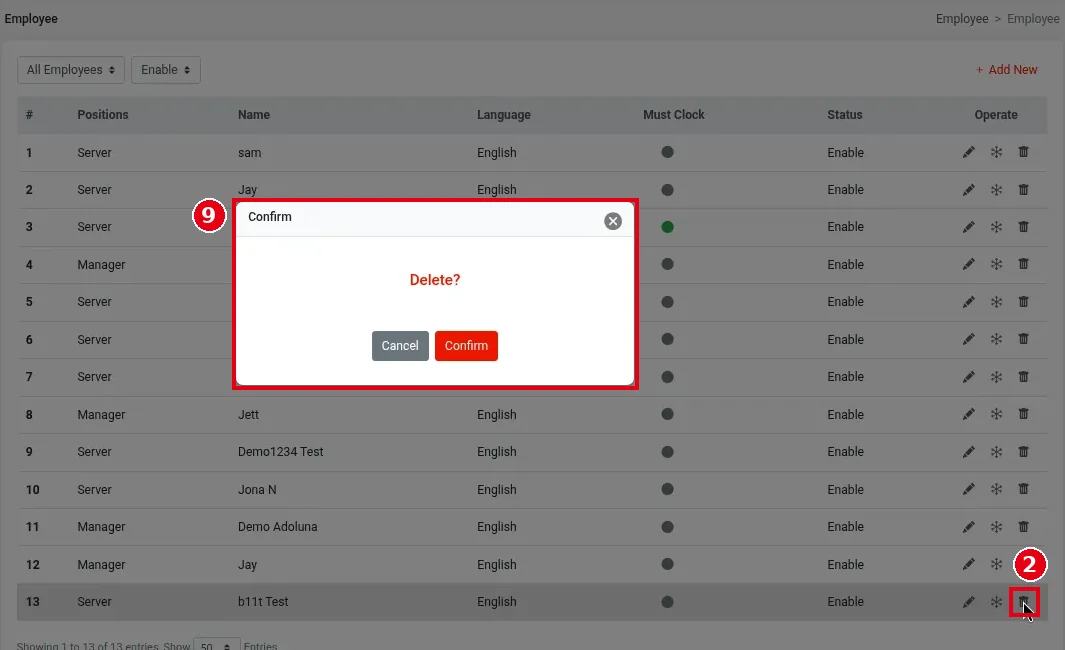
Task: Click the trash icon for Demo1234 Test
Action: click(1024, 452)
